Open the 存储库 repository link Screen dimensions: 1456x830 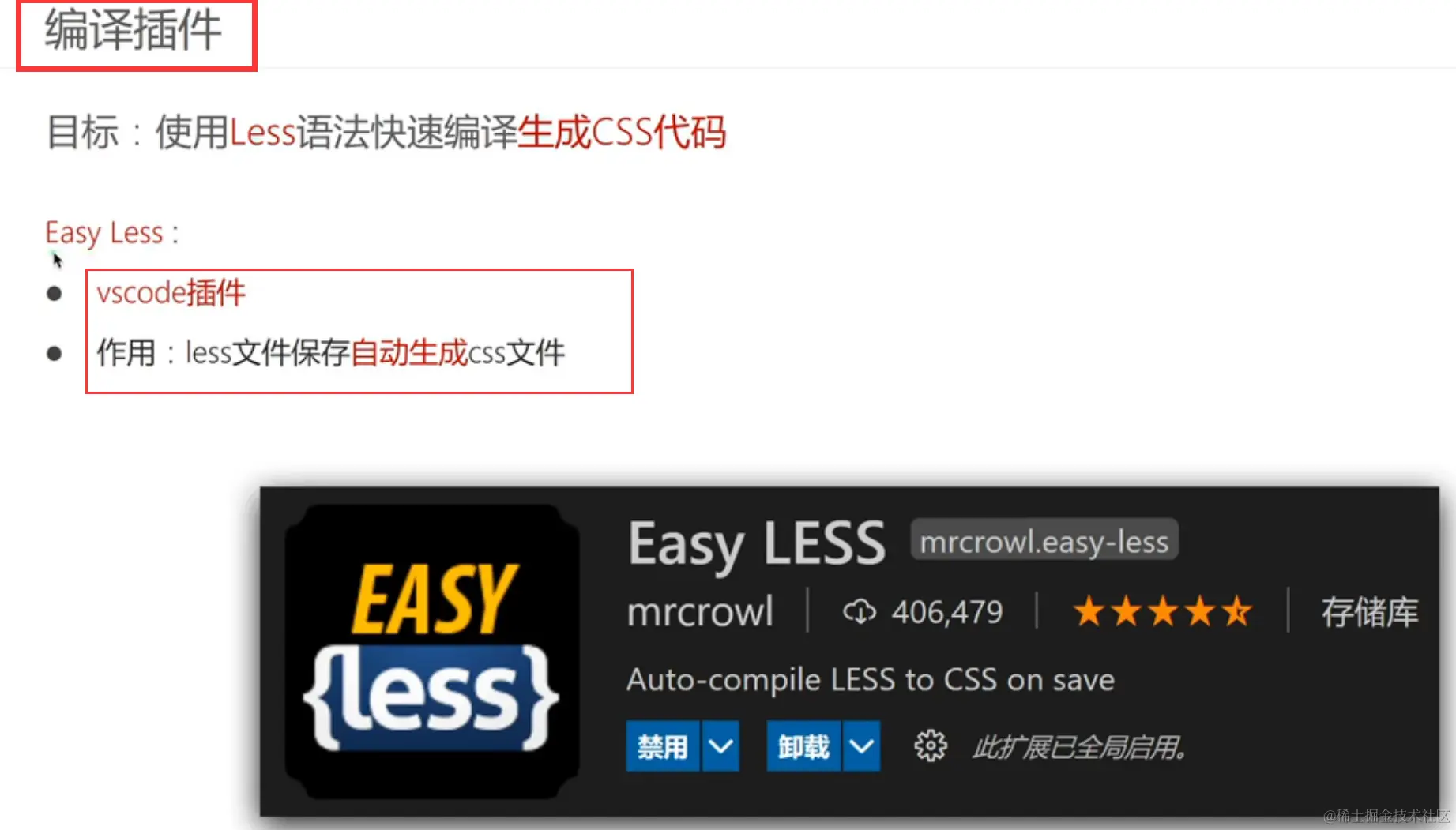pos(1370,612)
